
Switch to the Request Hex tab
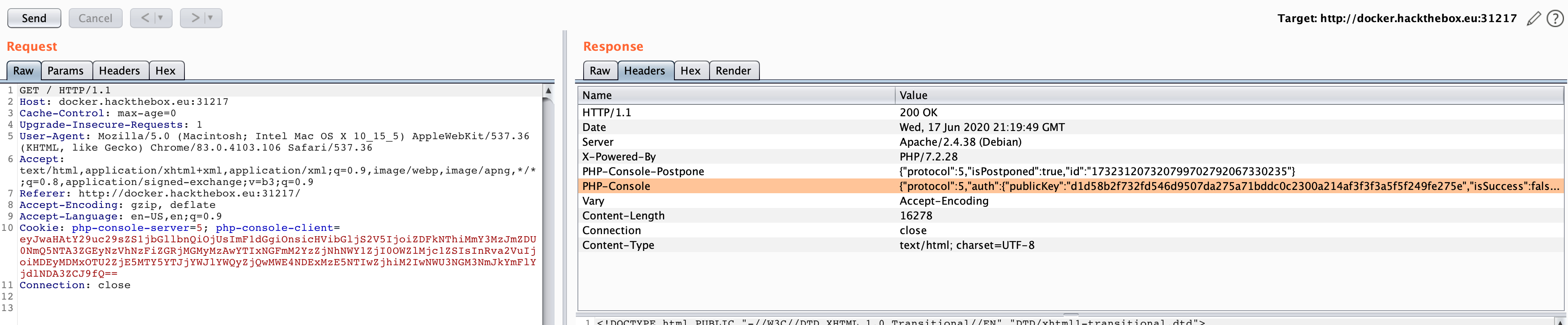166,71
